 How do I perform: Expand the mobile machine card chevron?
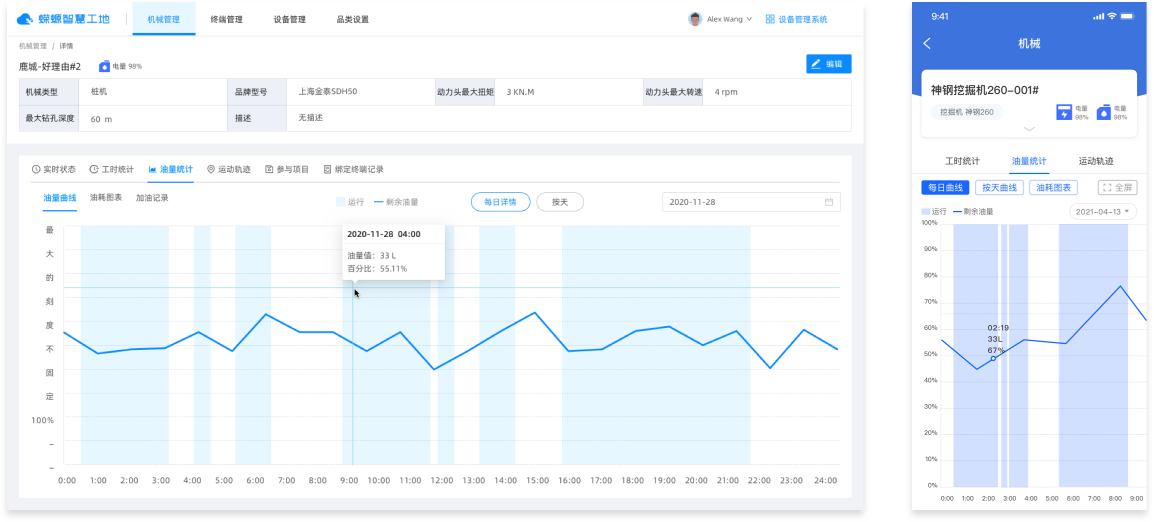1029,129
